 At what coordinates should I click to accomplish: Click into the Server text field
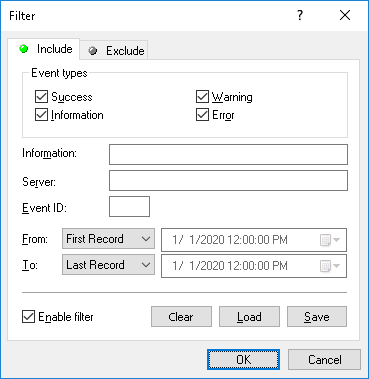point(228,181)
